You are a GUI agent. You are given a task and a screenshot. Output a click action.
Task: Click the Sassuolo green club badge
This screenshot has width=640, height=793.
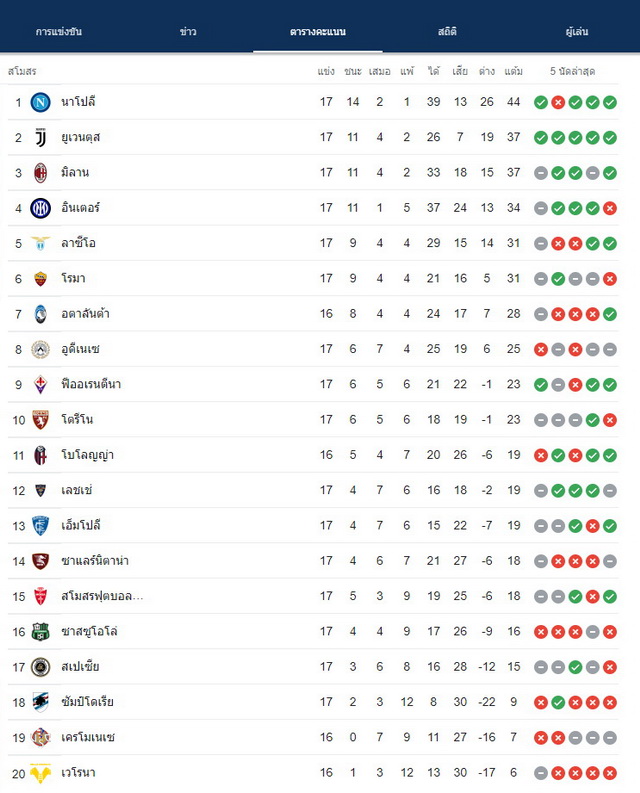[x=40, y=632]
